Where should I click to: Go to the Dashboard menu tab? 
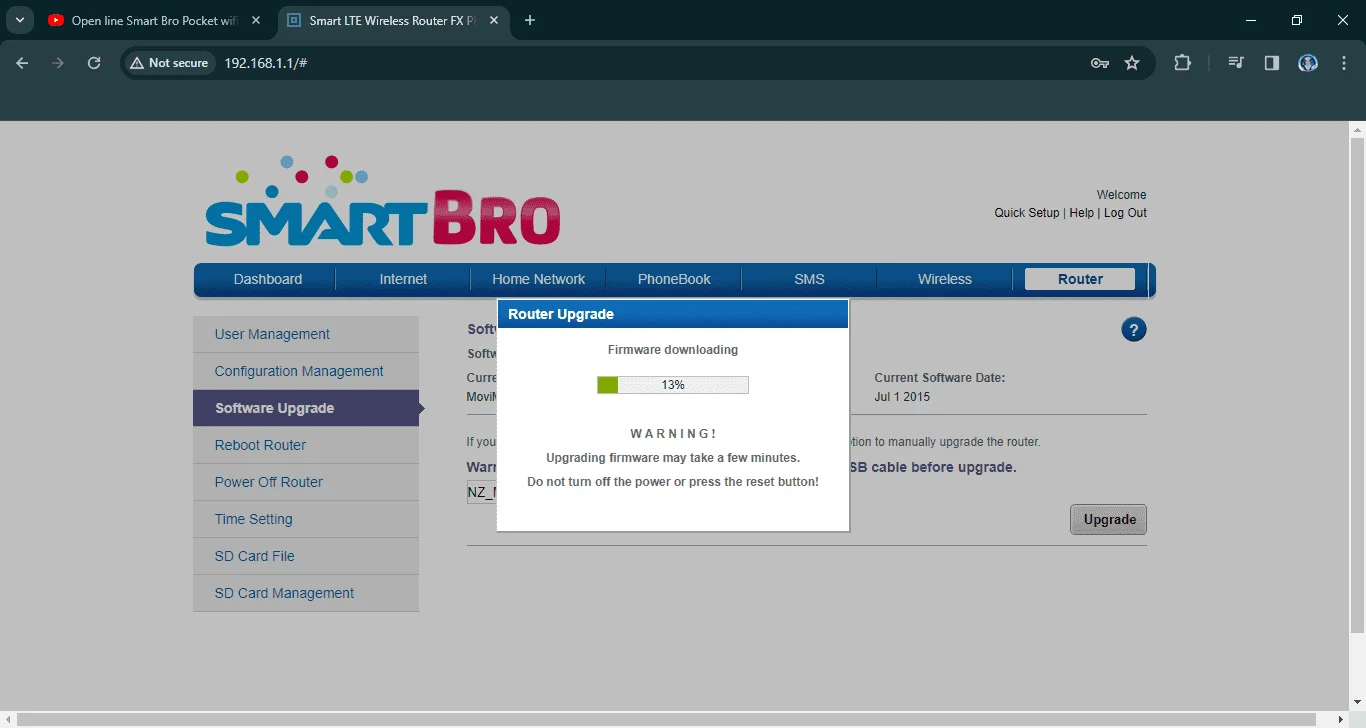(268, 279)
